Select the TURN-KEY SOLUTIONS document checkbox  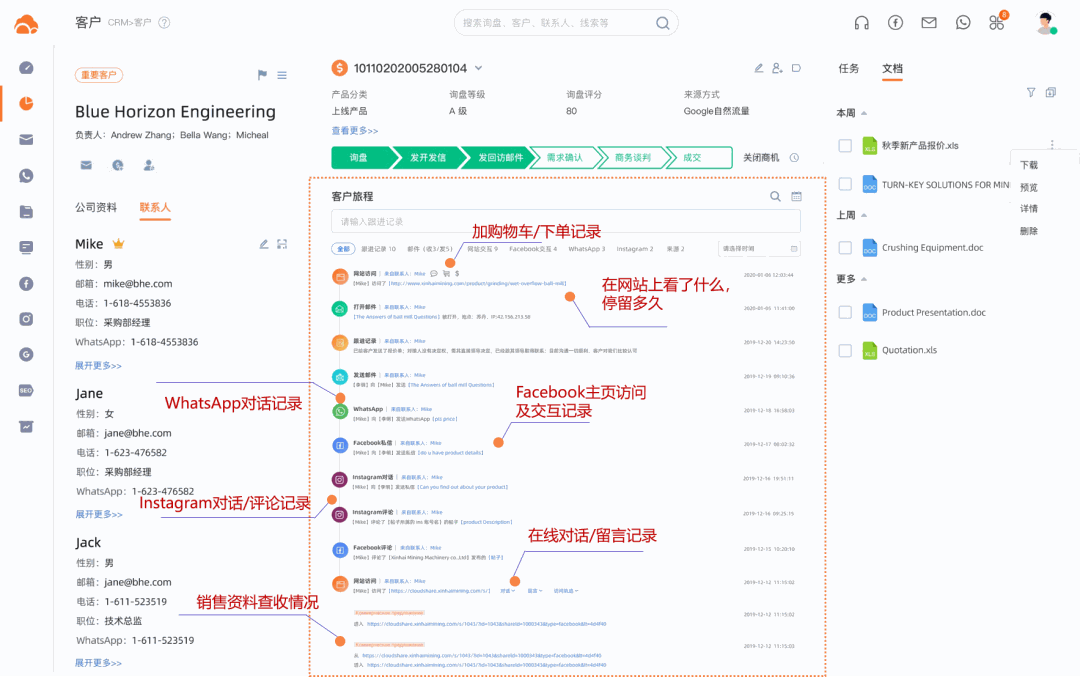pyautogui.click(x=845, y=185)
